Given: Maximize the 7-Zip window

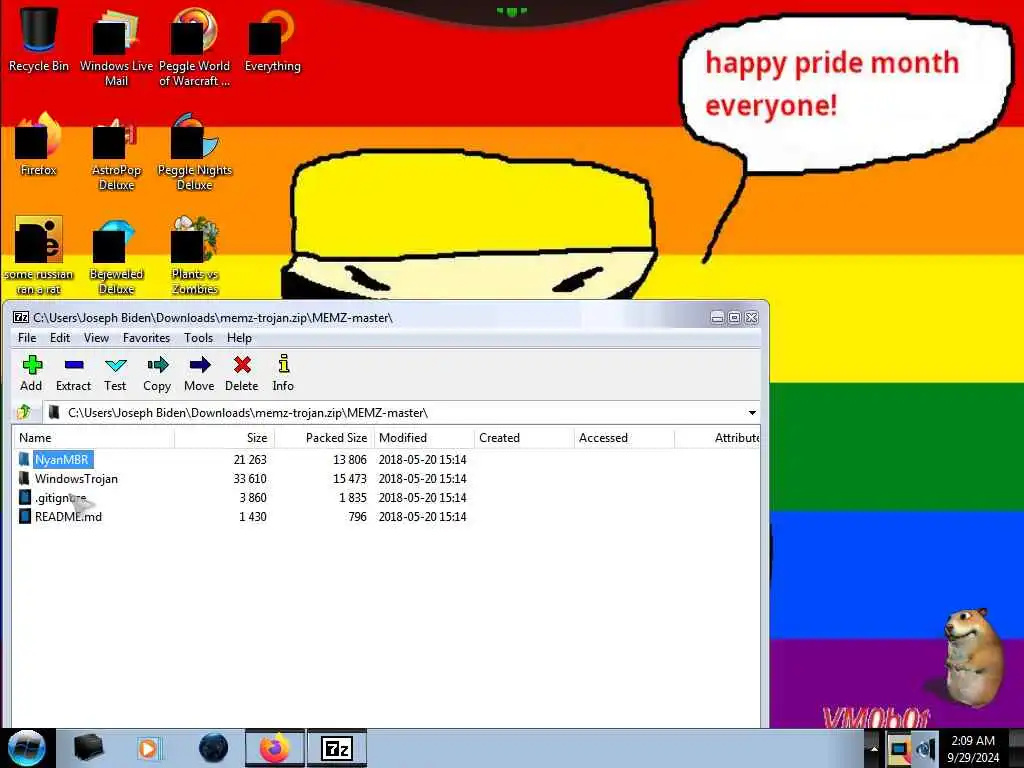Looking at the screenshot, I should point(734,317).
